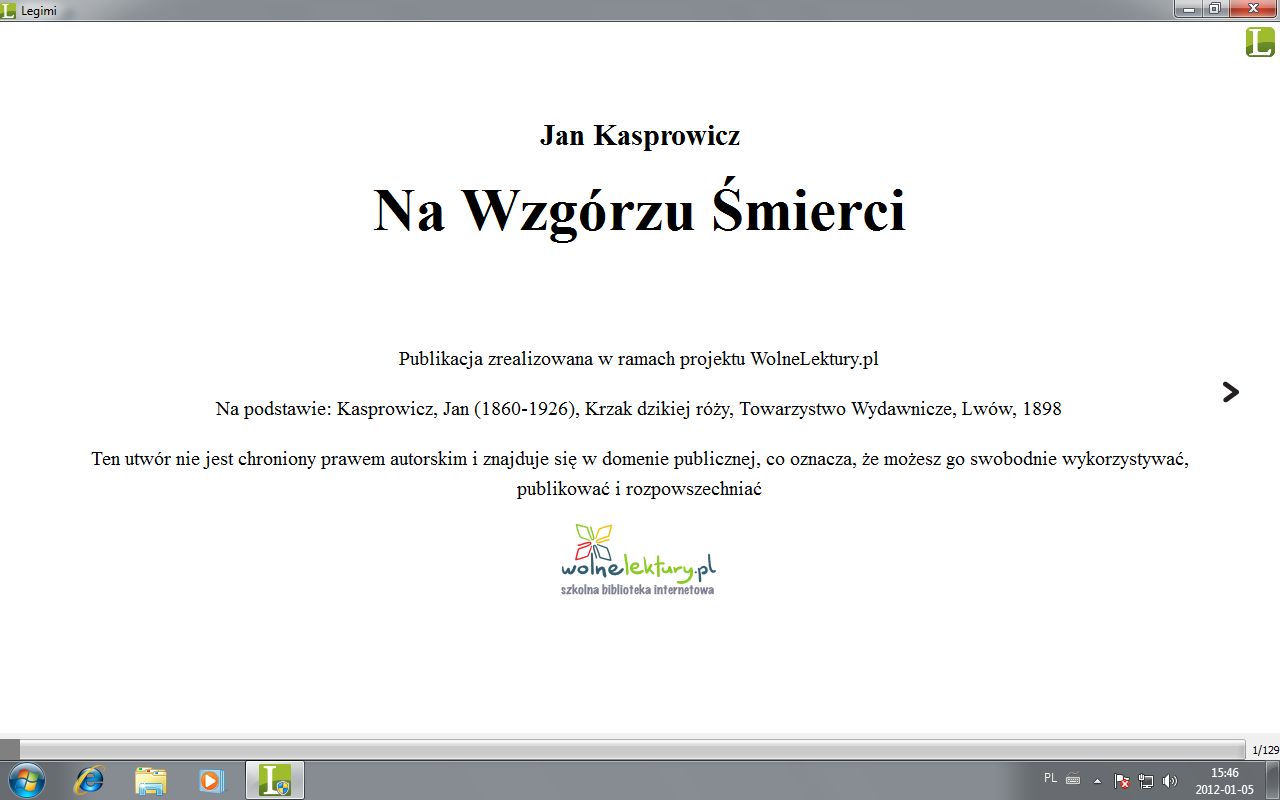Open the Windows Start menu
The height and width of the screenshot is (800, 1280).
(25, 780)
